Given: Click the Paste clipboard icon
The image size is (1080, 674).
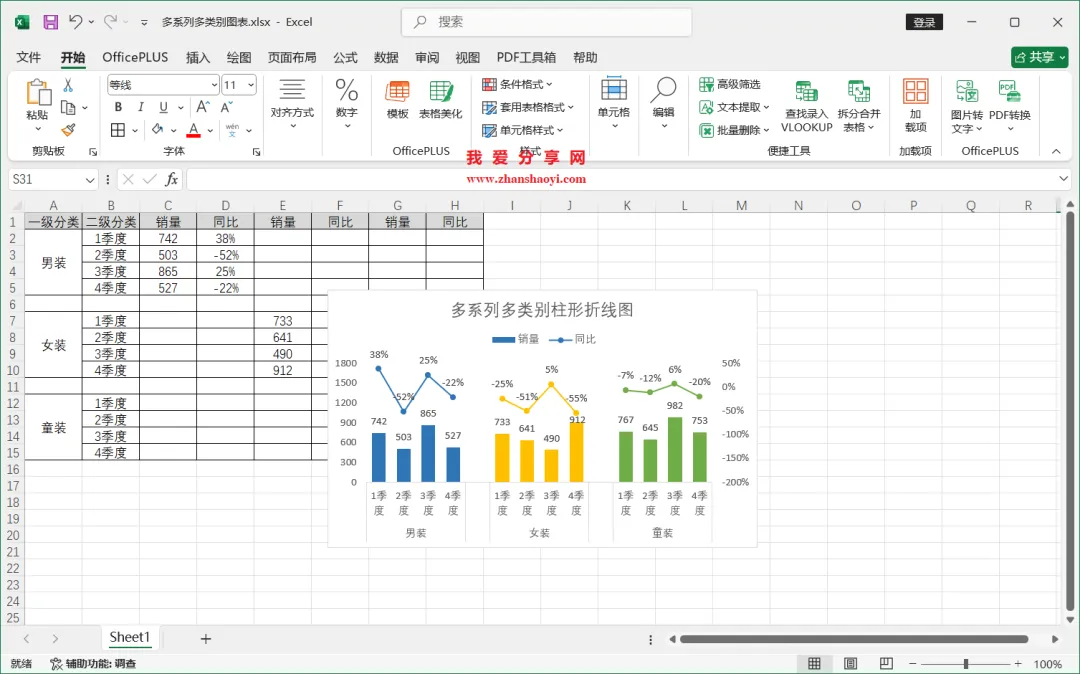Looking at the screenshot, I should click(38, 92).
